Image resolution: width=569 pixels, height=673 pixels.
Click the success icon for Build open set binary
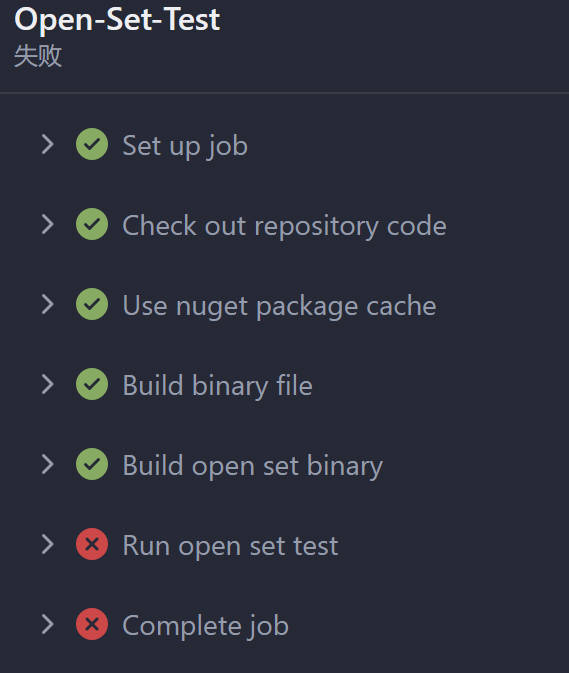pyautogui.click(x=92, y=464)
